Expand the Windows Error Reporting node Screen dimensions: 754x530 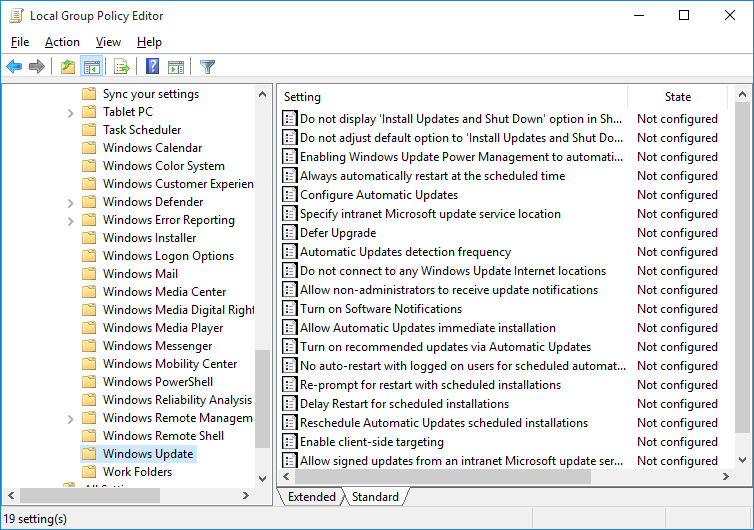(71, 220)
